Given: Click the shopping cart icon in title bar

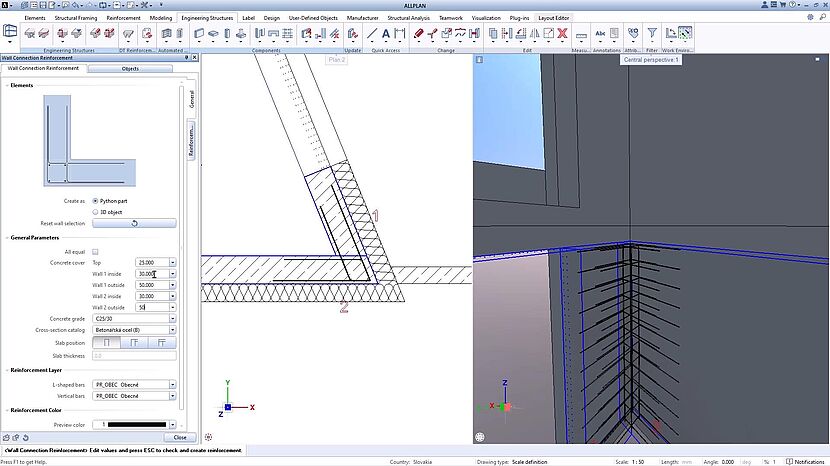Looking at the screenshot, I should point(782,5).
